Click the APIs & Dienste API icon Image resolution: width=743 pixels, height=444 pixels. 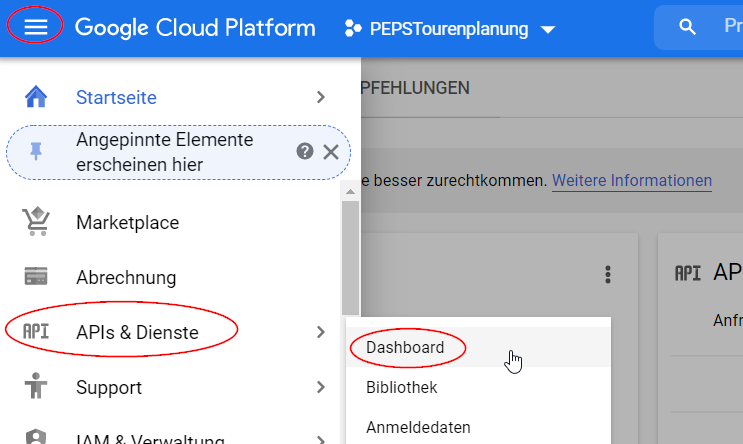coord(36,332)
